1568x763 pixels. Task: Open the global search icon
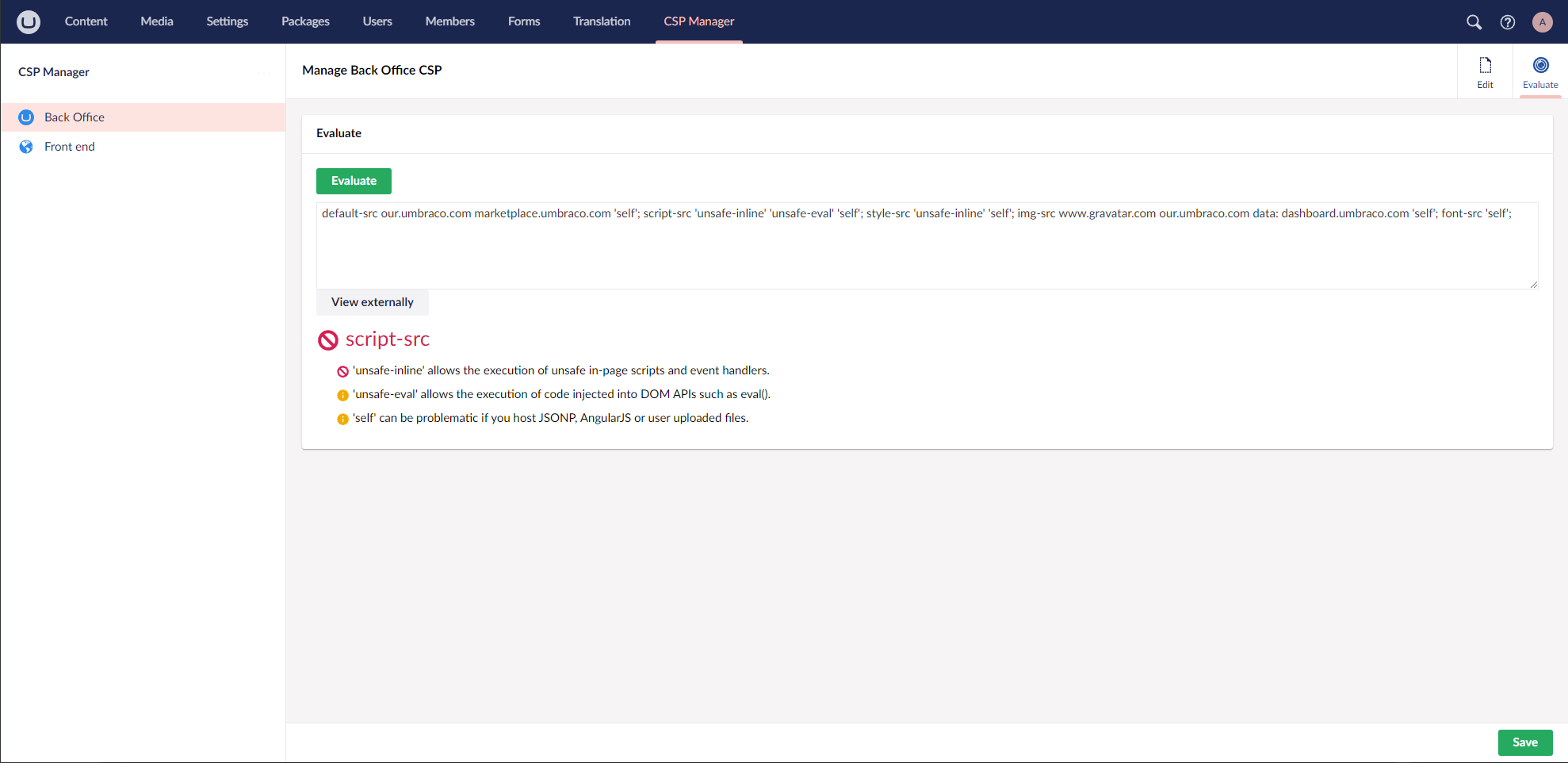(x=1474, y=22)
